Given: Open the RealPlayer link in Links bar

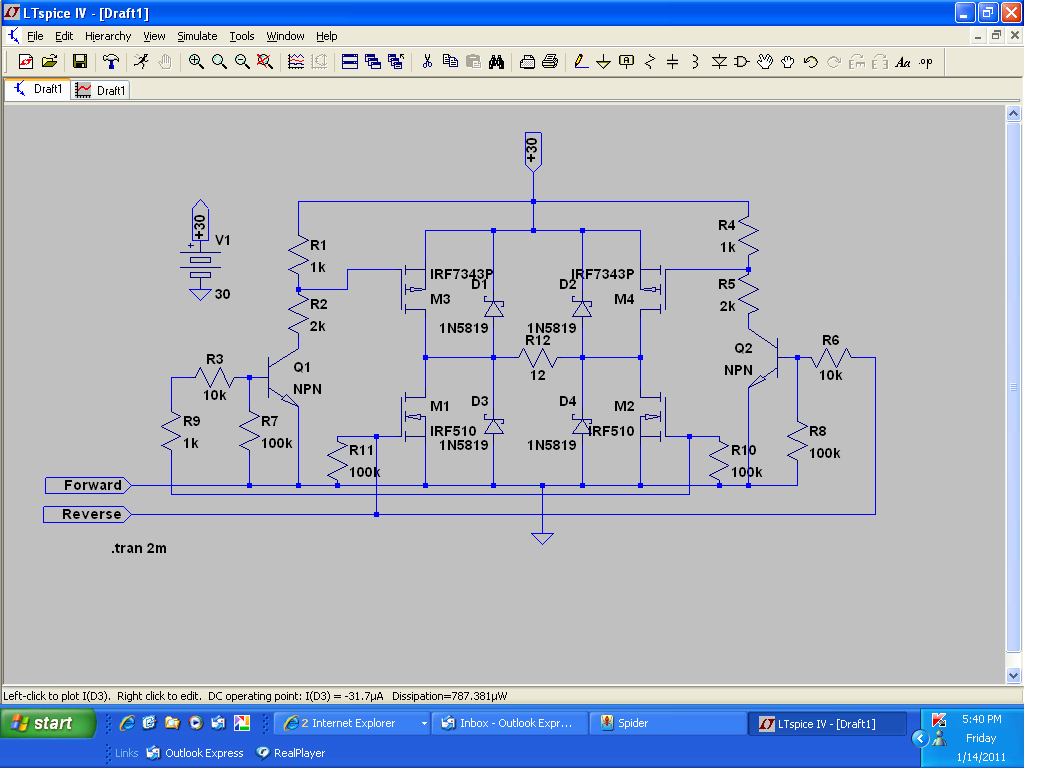Looking at the screenshot, I should click(x=291, y=753).
